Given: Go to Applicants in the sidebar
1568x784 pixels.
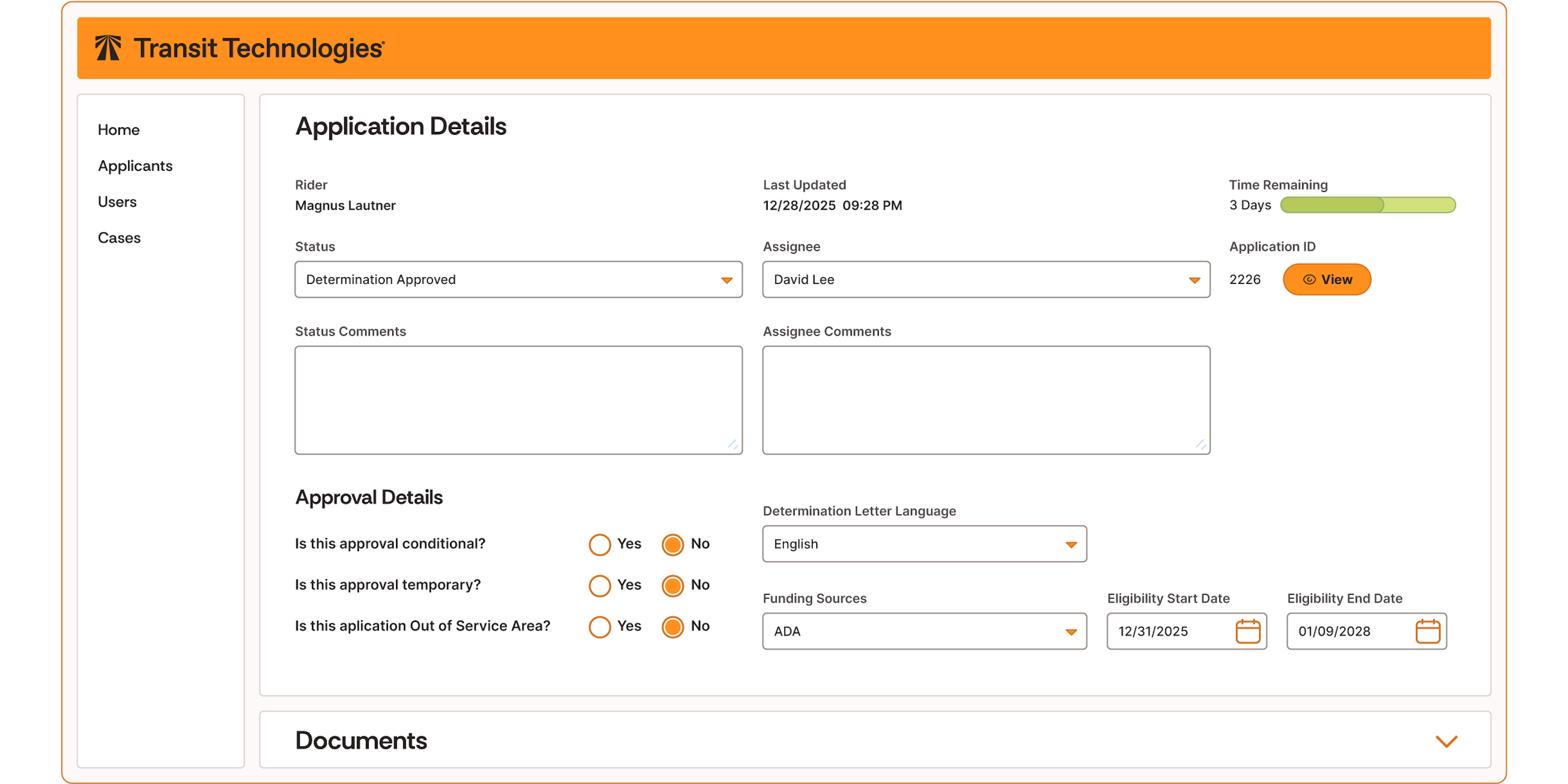Looking at the screenshot, I should tap(135, 165).
